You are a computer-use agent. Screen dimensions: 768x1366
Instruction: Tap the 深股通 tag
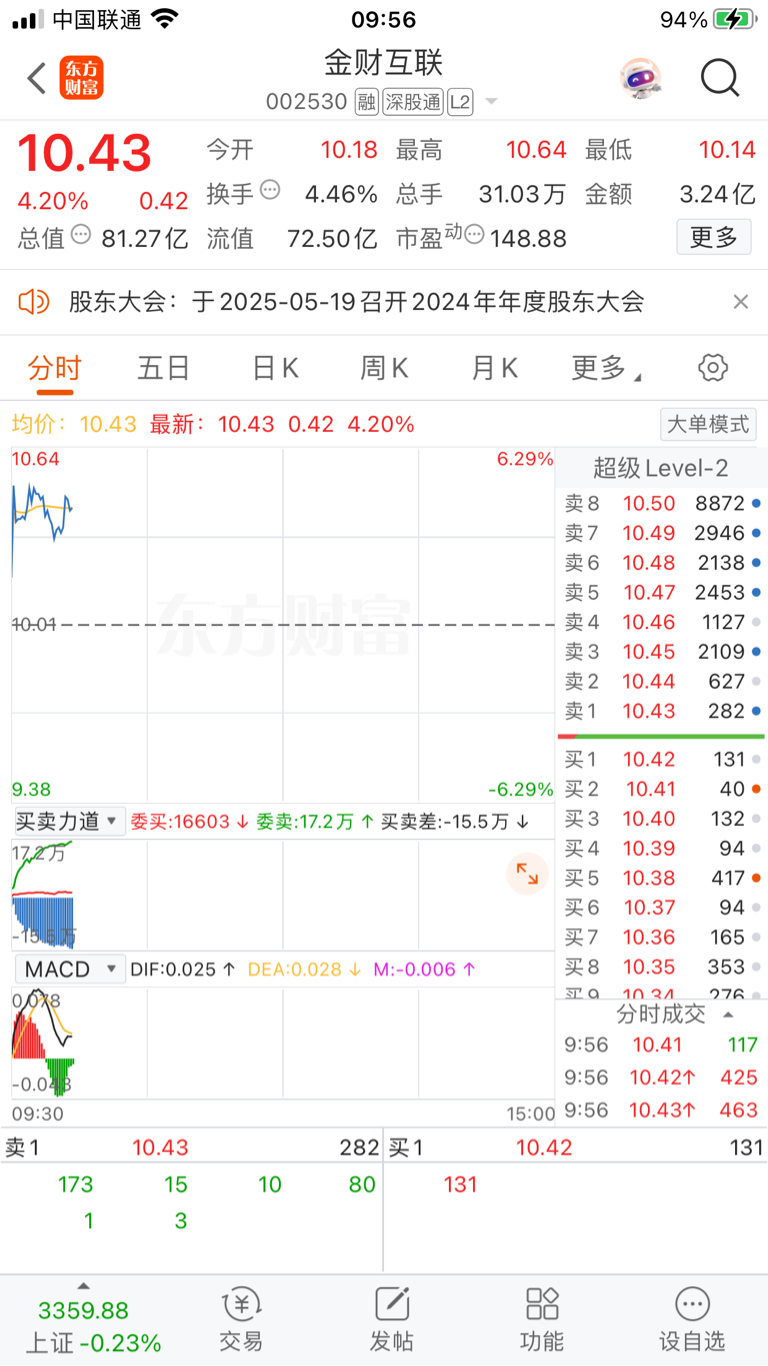412,102
